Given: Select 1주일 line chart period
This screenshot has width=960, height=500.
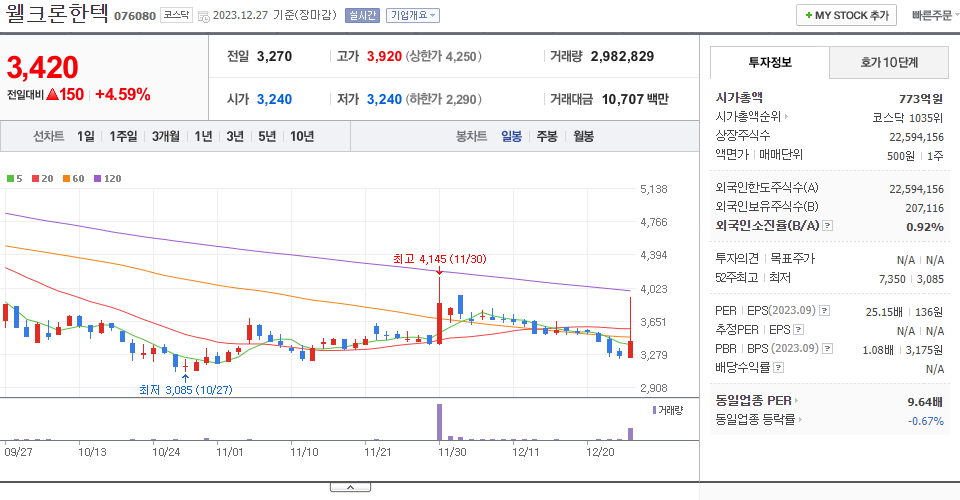Looking at the screenshot, I should pyautogui.click(x=123, y=136).
